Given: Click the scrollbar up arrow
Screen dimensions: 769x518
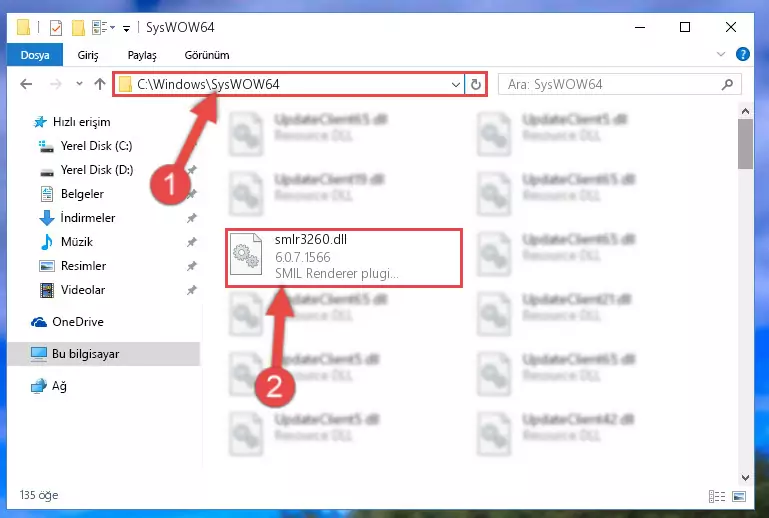Looking at the screenshot, I should coord(745,111).
